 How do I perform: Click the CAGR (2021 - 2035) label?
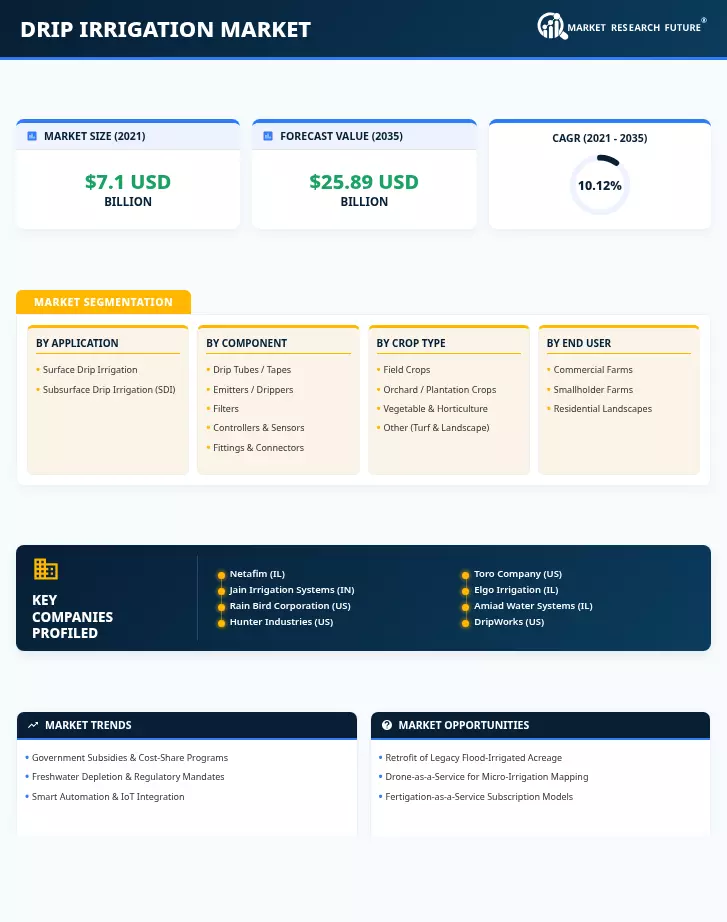(x=599, y=138)
